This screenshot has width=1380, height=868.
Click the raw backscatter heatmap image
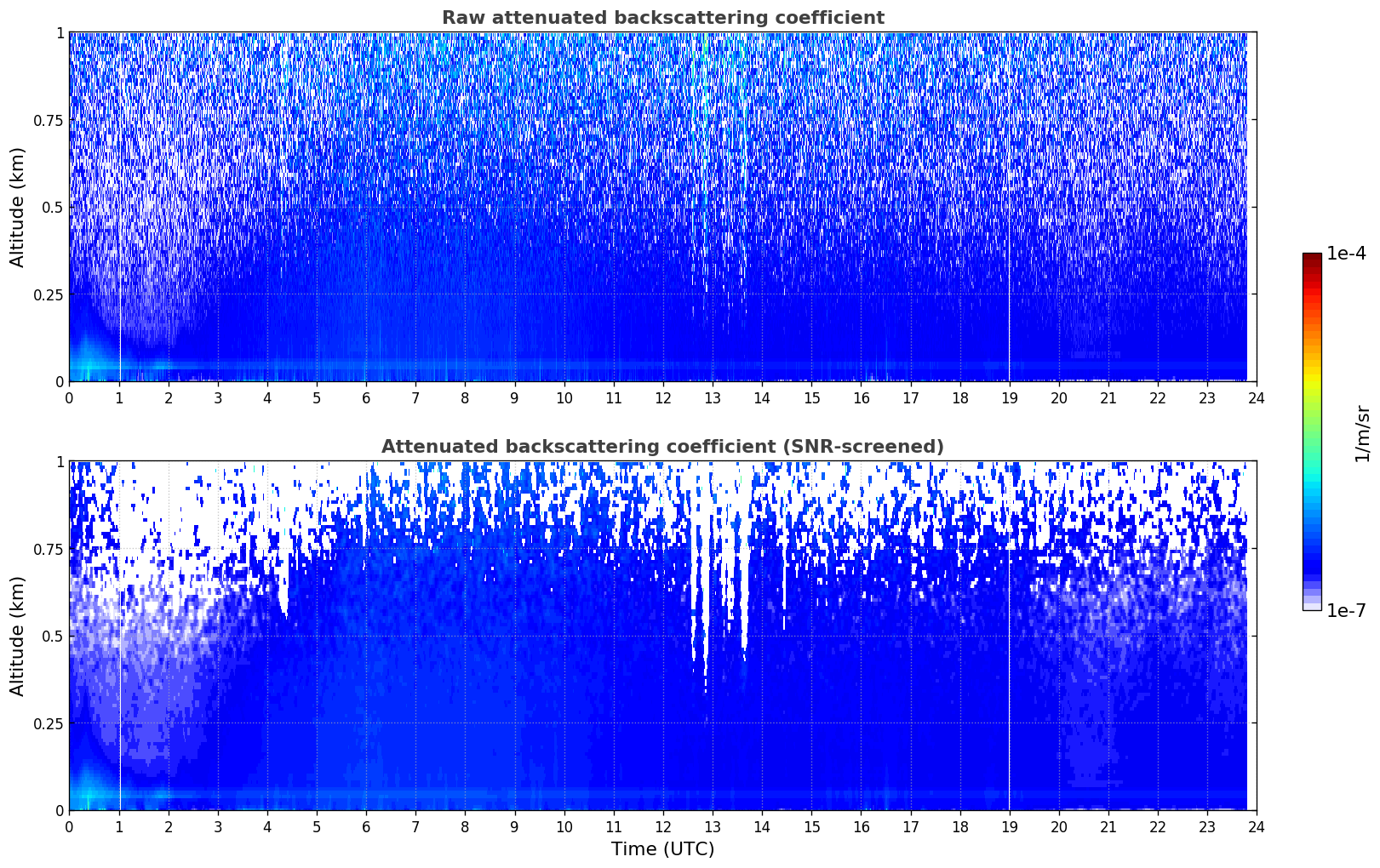pyautogui.click(x=662, y=207)
